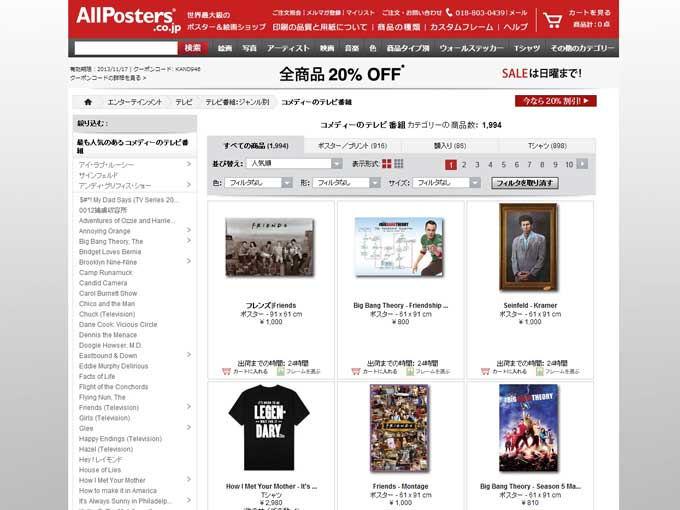Open the Seinfeld Kramer poster thumbnail
Viewport: 680px width, 510px height.
[529, 247]
